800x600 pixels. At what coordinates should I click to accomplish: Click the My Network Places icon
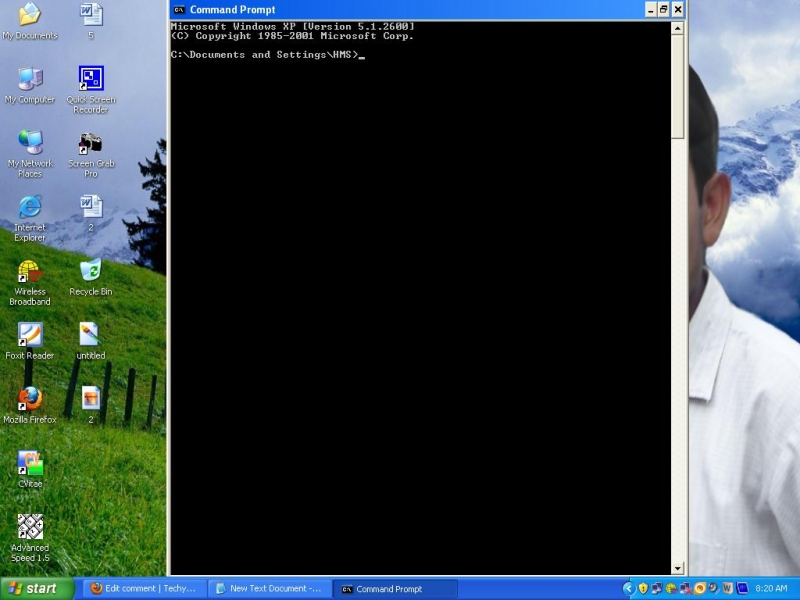click(30, 143)
